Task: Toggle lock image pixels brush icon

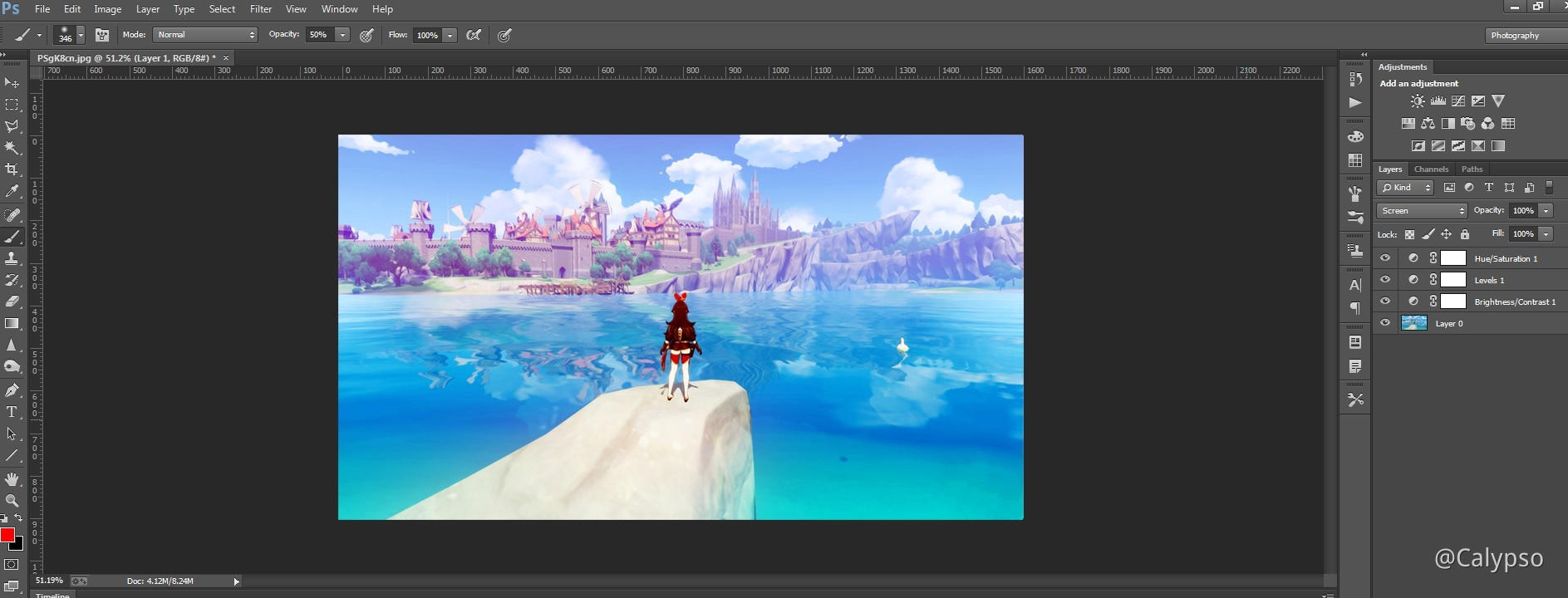Action: [1428, 234]
